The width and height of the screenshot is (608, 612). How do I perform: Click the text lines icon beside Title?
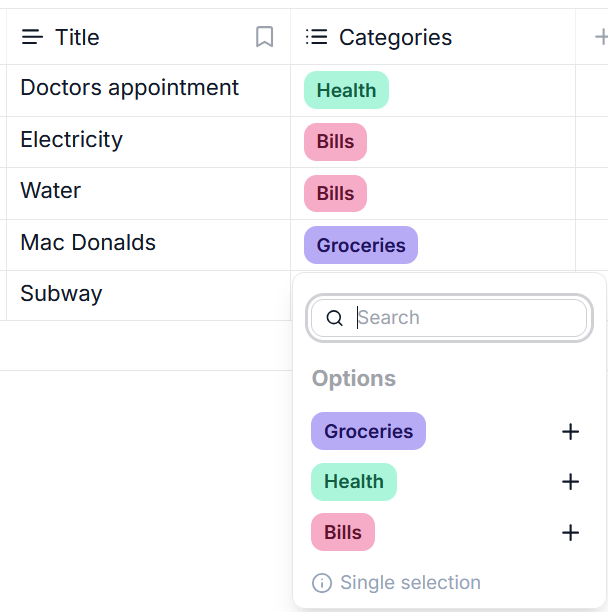coord(32,37)
